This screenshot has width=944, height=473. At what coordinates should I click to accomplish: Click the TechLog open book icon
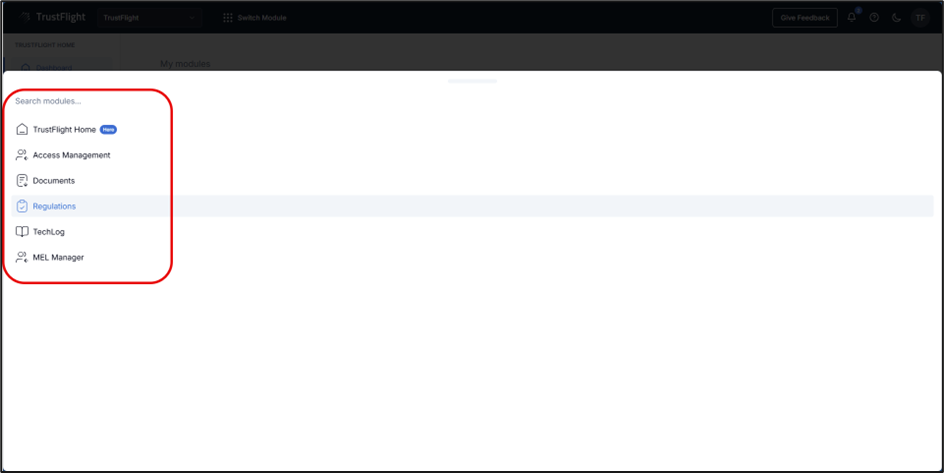tap(22, 232)
